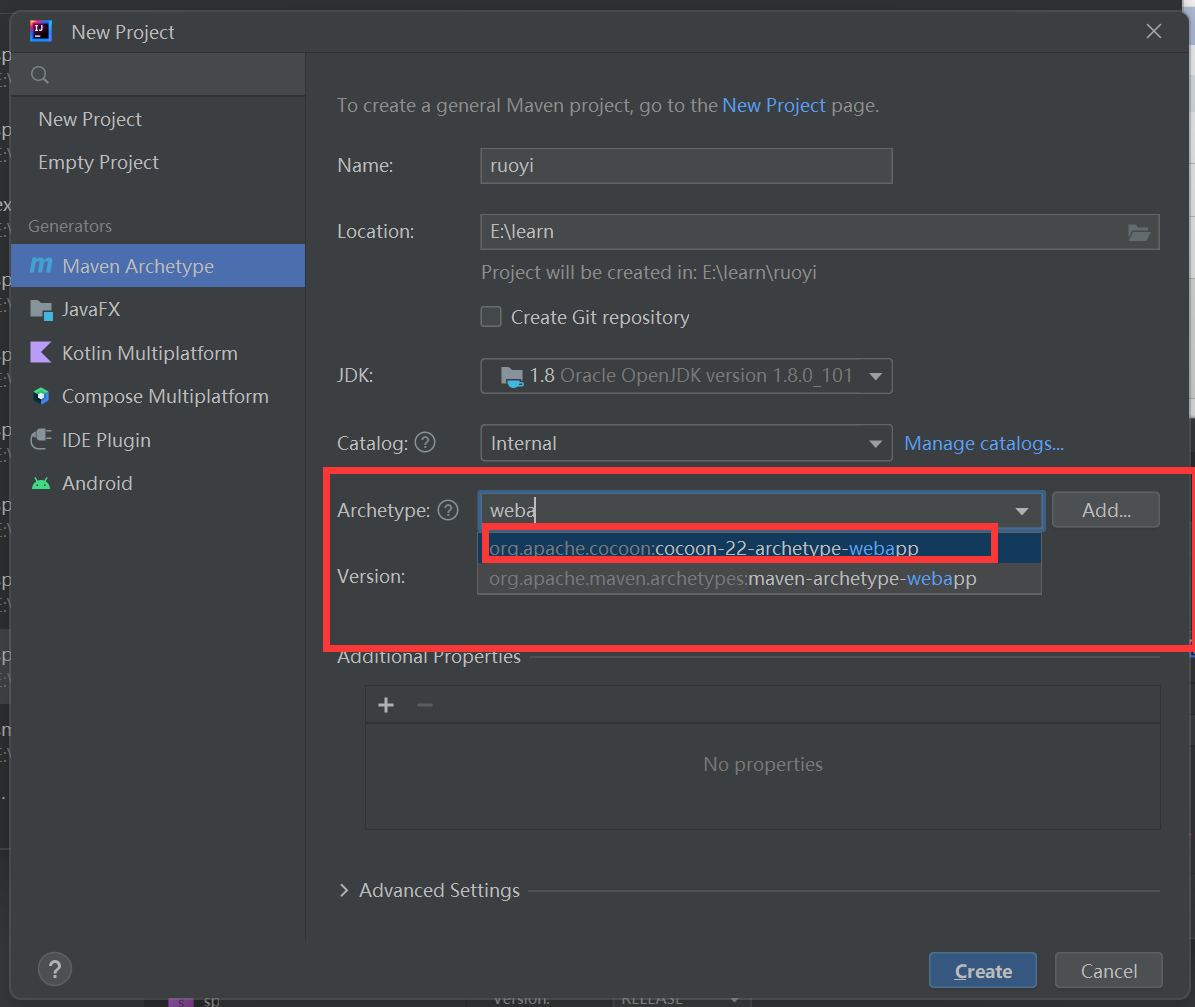1195x1007 pixels.
Task: Click the Compose Multiplatform logo icon
Action: point(41,396)
